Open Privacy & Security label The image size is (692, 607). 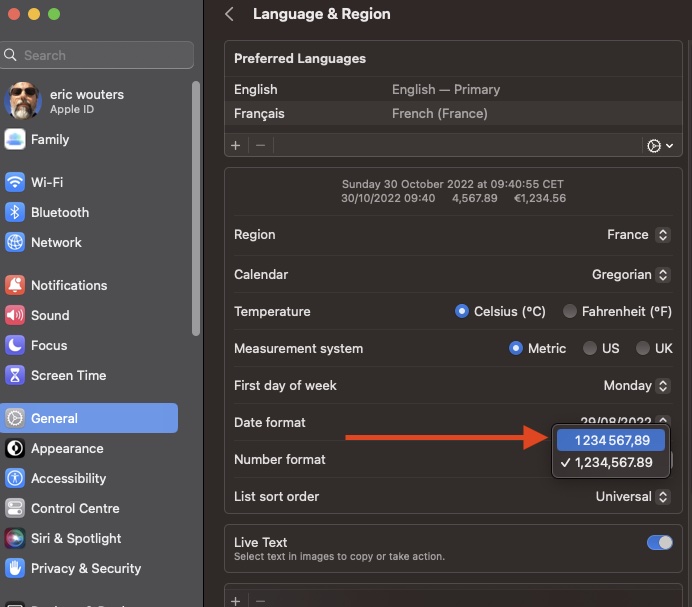[x=86, y=569]
